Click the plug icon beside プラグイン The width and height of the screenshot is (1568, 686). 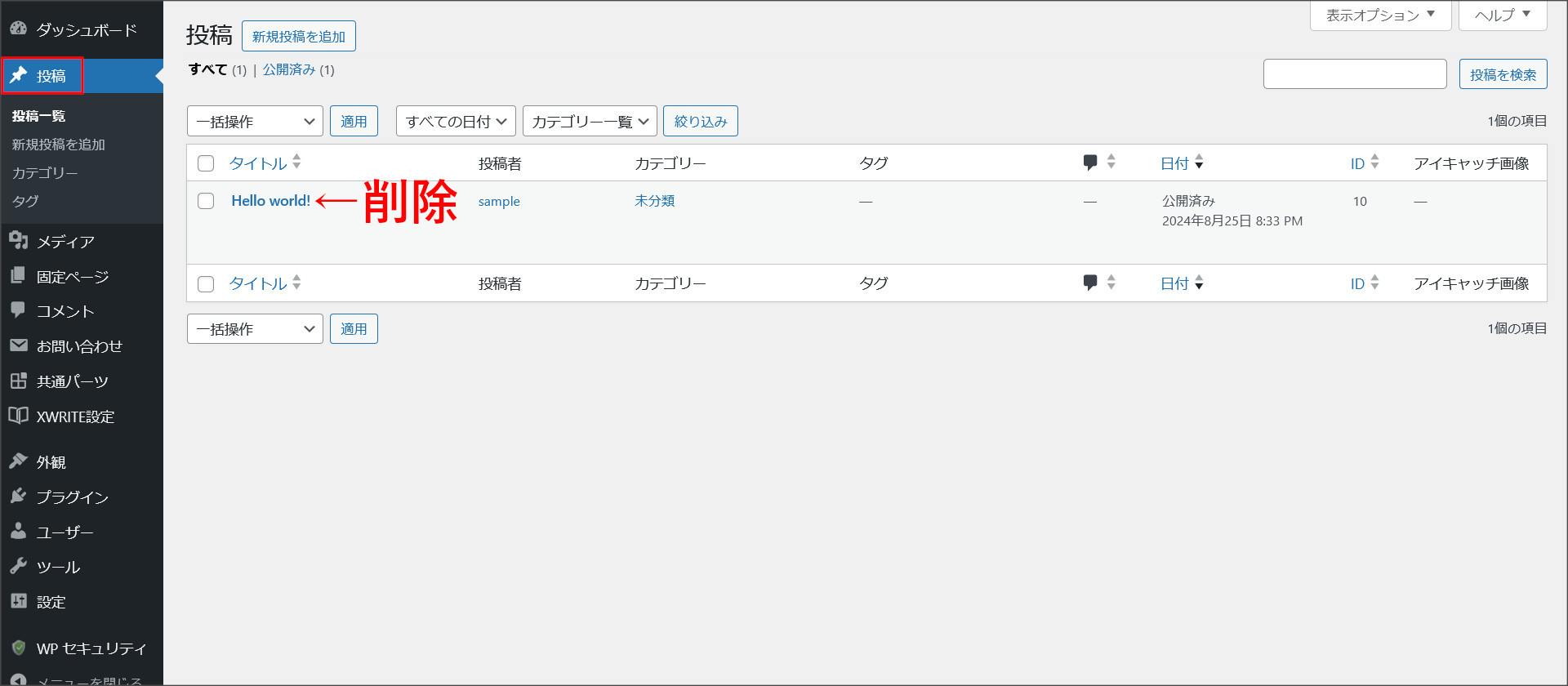point(18,497)
